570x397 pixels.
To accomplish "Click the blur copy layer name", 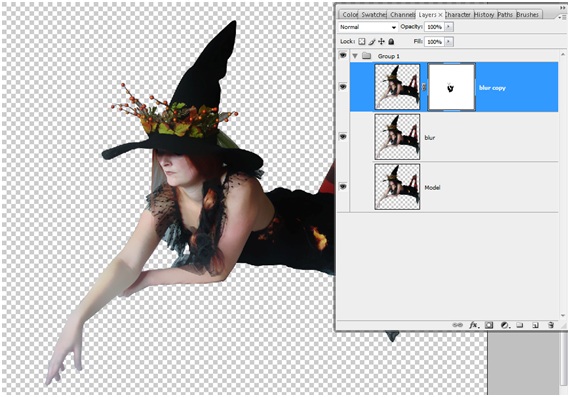I will click(x=492, y=88).
